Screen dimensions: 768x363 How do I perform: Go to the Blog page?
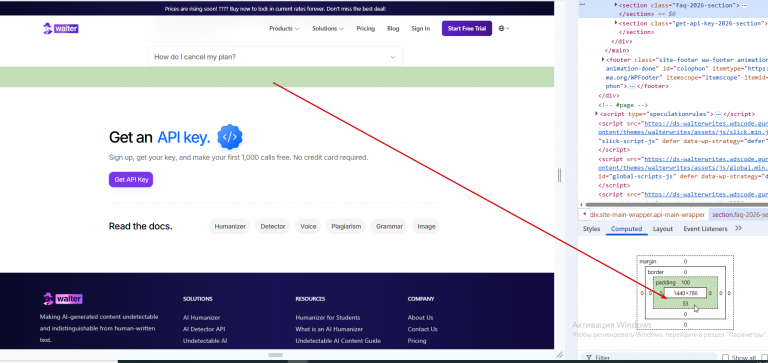pyautogui.click(x=393, y=28)
